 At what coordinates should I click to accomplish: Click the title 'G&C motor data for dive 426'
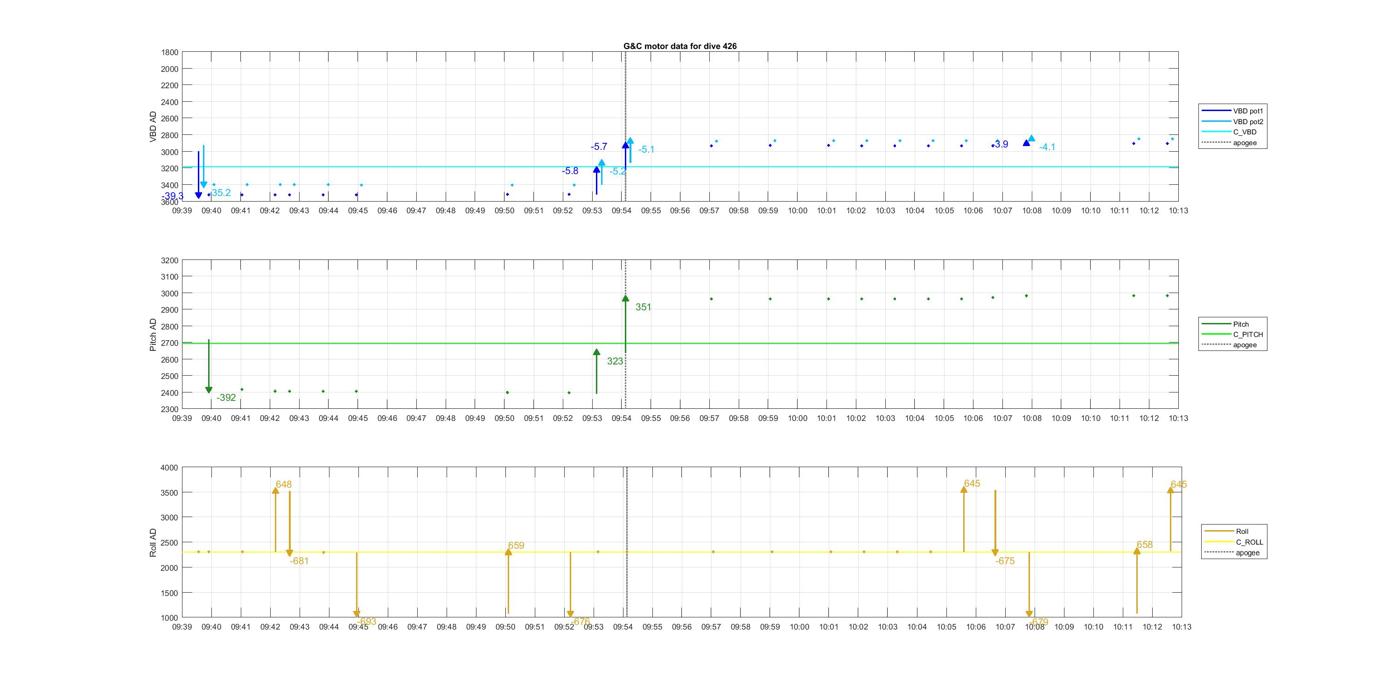click(x=680, y=46)
